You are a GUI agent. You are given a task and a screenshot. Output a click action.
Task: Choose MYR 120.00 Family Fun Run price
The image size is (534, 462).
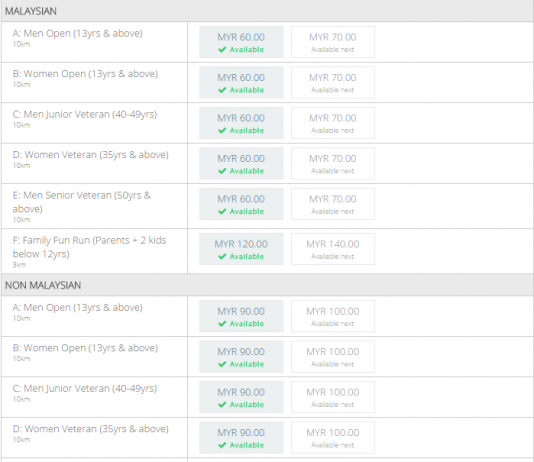(x=241, y=249)
